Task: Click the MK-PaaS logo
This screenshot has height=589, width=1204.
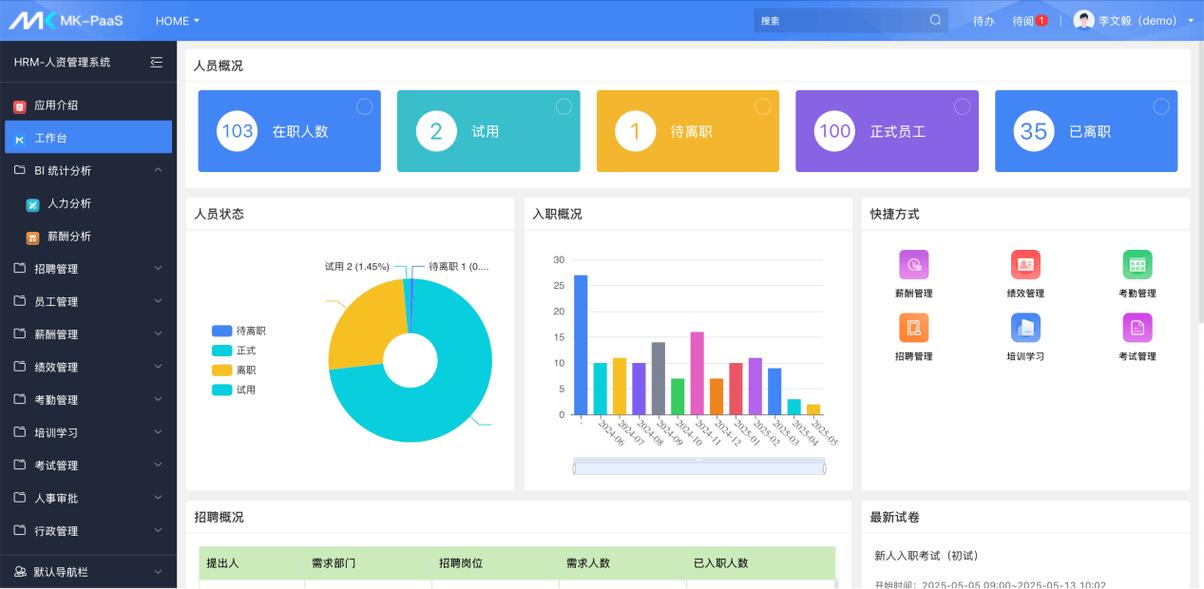Action: point(66,20)
